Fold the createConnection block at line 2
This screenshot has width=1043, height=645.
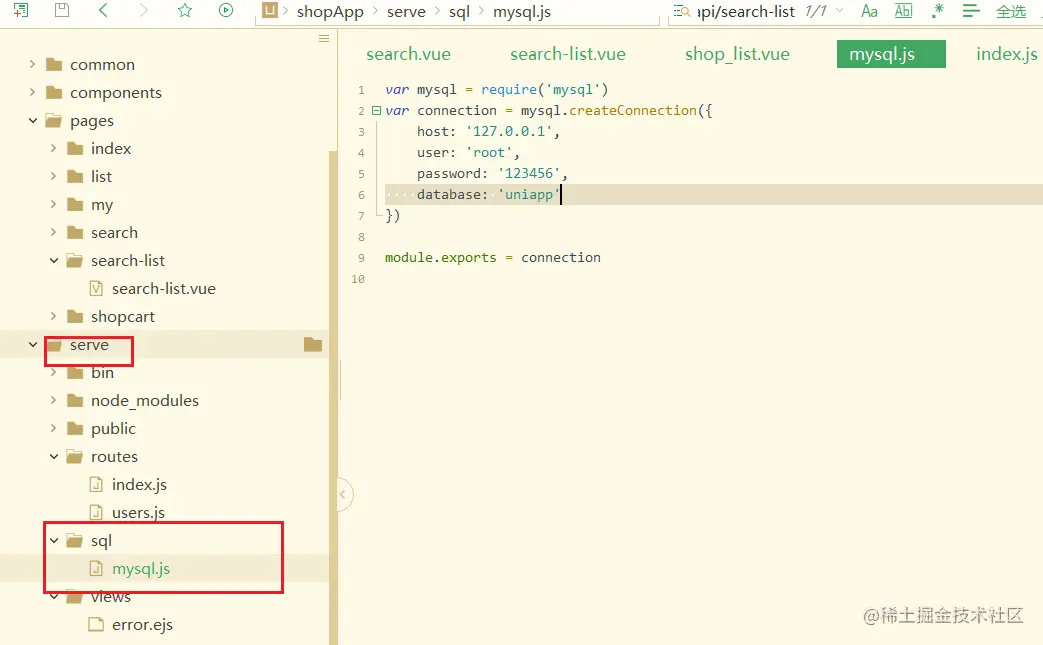[376, 110]
